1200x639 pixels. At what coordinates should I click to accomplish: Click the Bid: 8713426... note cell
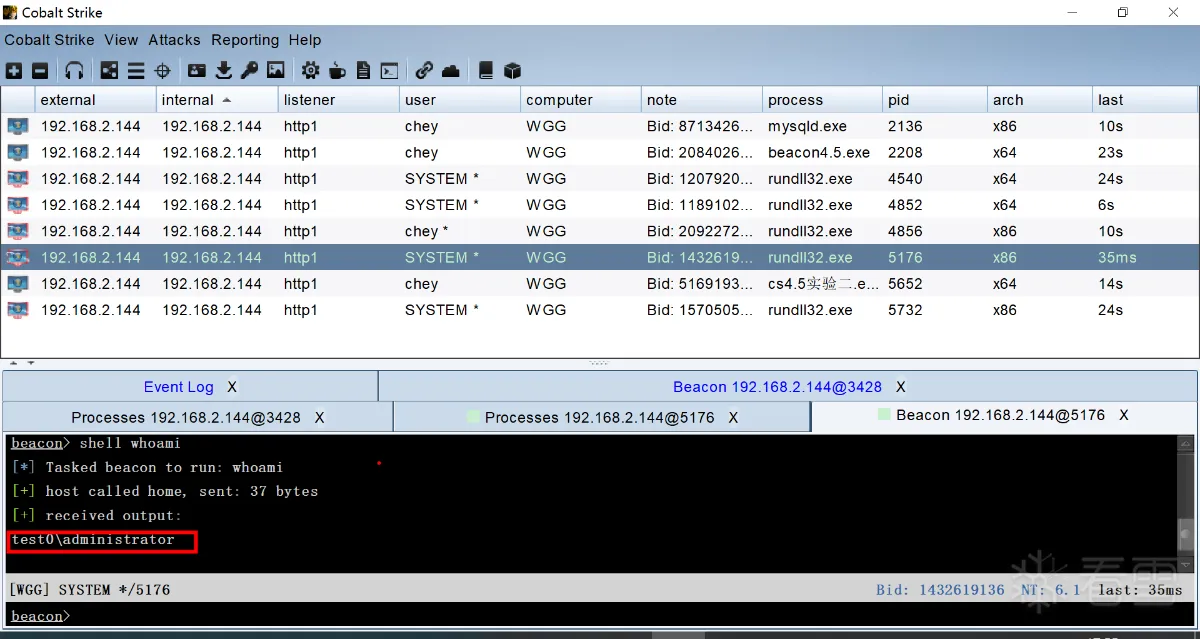click(702, 127)
